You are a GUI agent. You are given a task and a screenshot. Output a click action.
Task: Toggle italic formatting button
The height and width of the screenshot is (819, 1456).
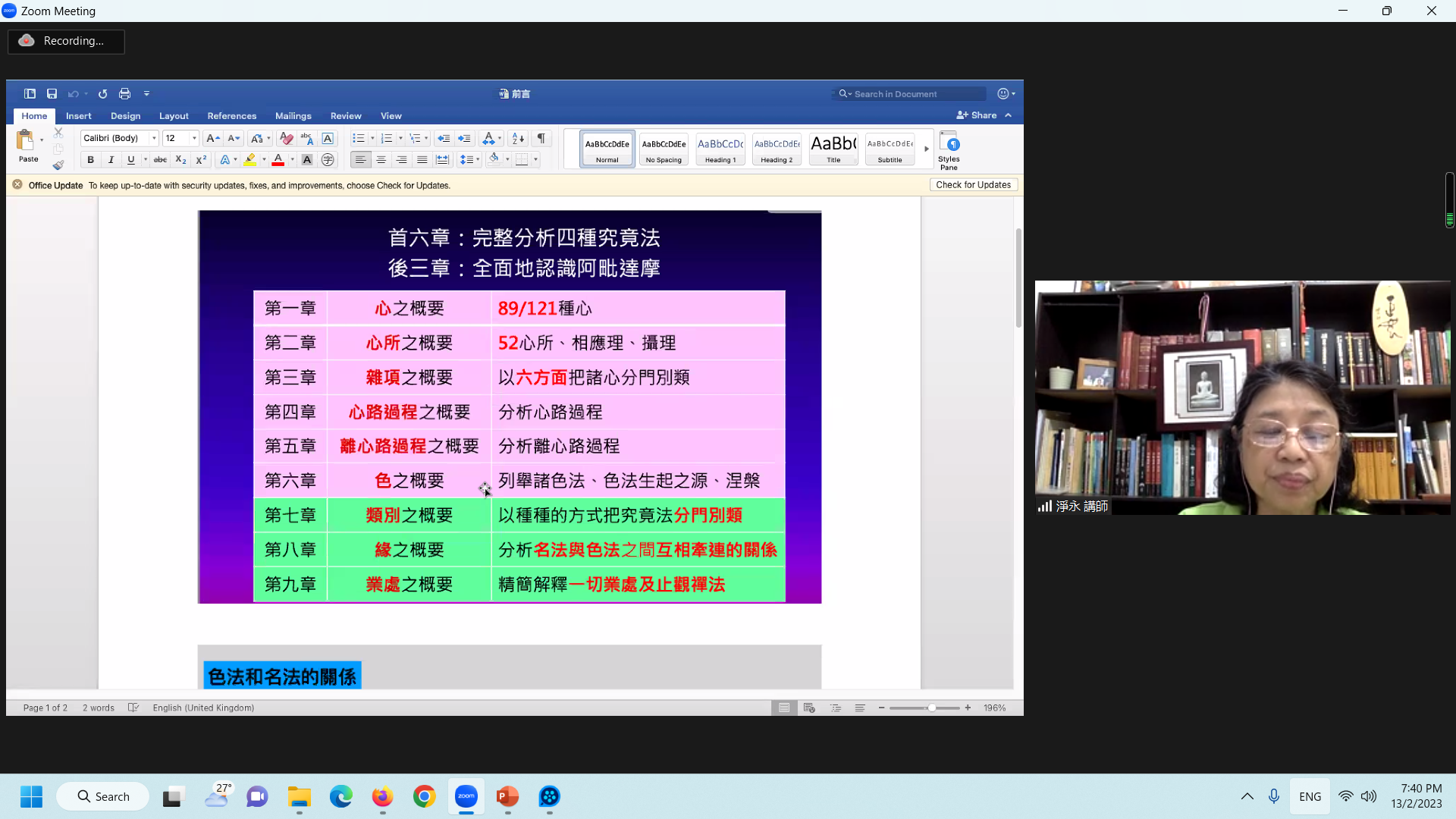coord(111,160)
